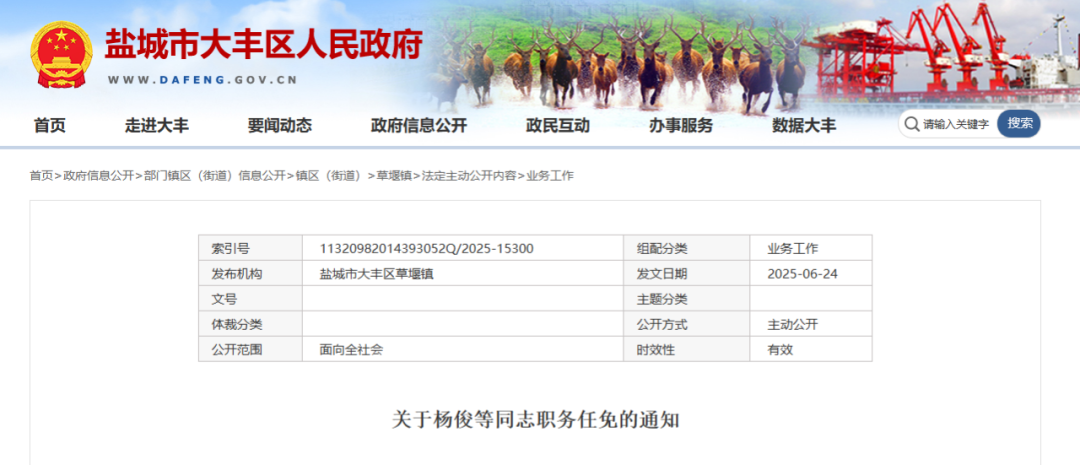Open the 办事服务 navigation item

(681, 125)
